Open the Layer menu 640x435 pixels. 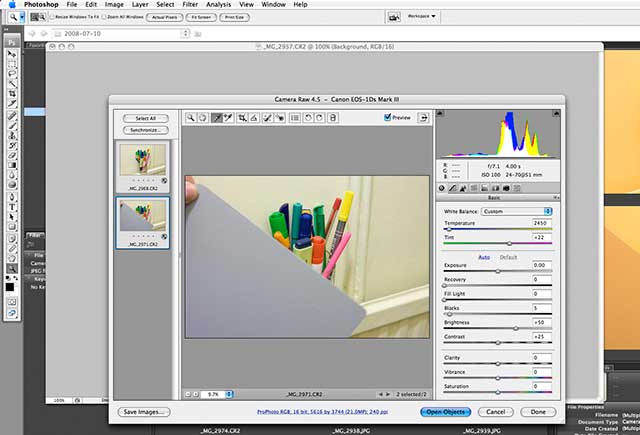click(x=140, y=4)
